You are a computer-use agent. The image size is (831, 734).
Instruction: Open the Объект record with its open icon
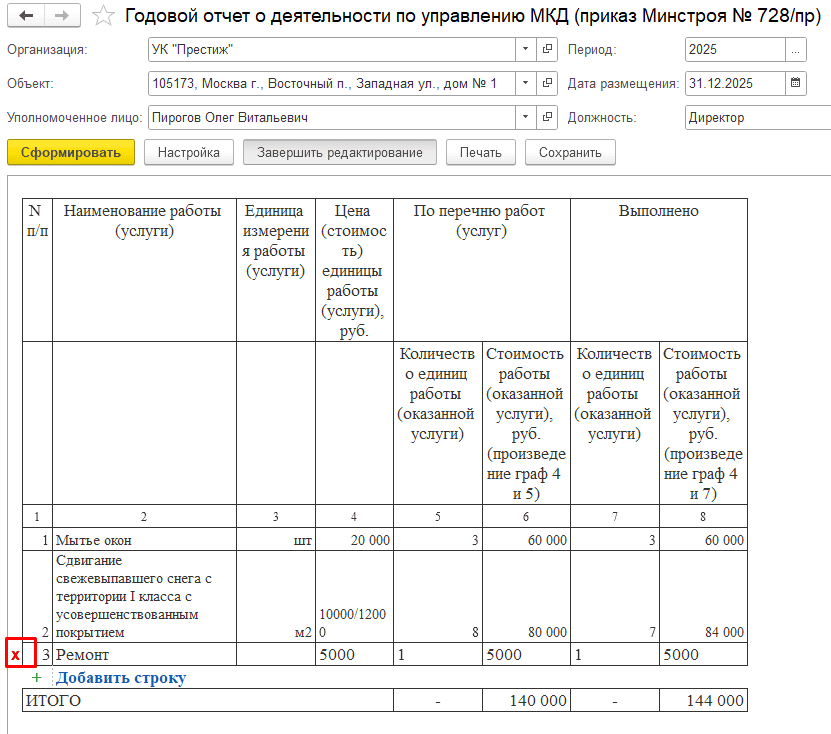548,83
